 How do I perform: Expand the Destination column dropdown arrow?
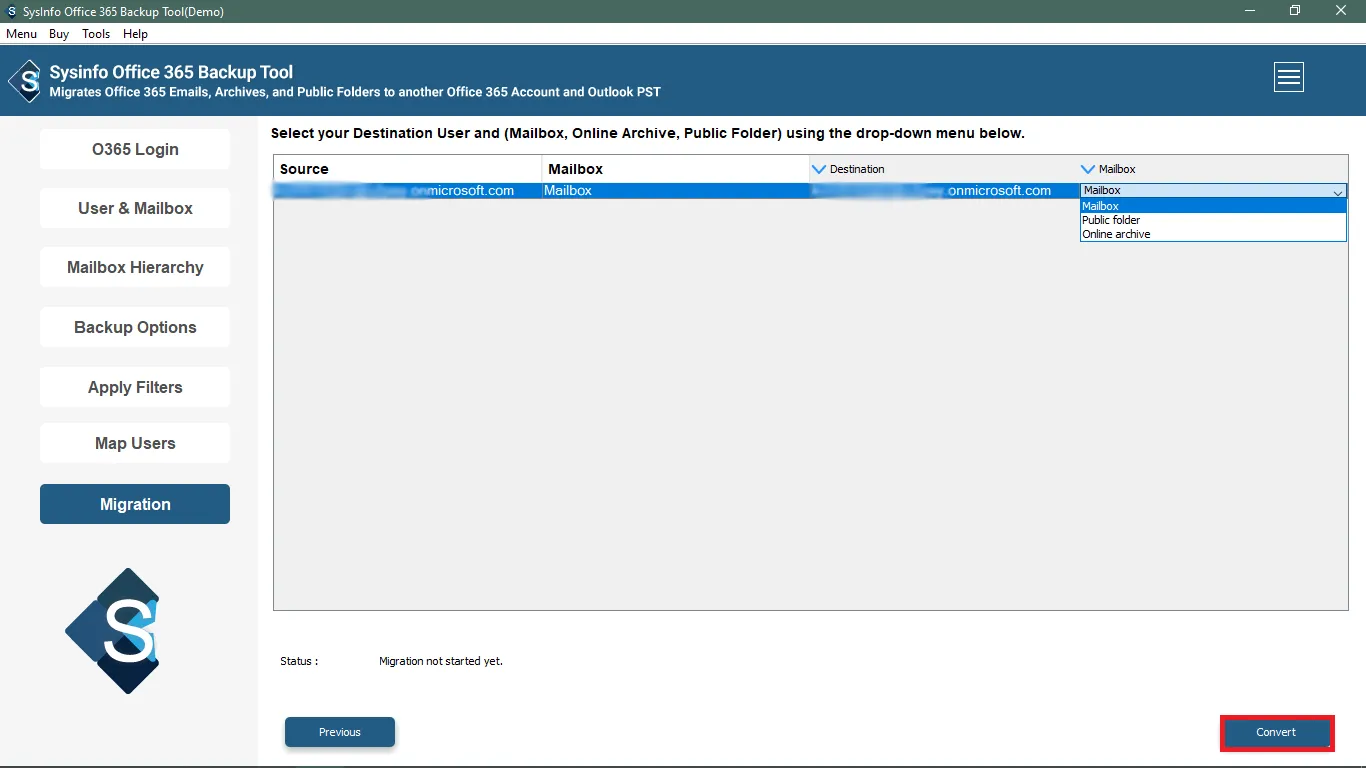pyautogui.click(x=819, y=169)
